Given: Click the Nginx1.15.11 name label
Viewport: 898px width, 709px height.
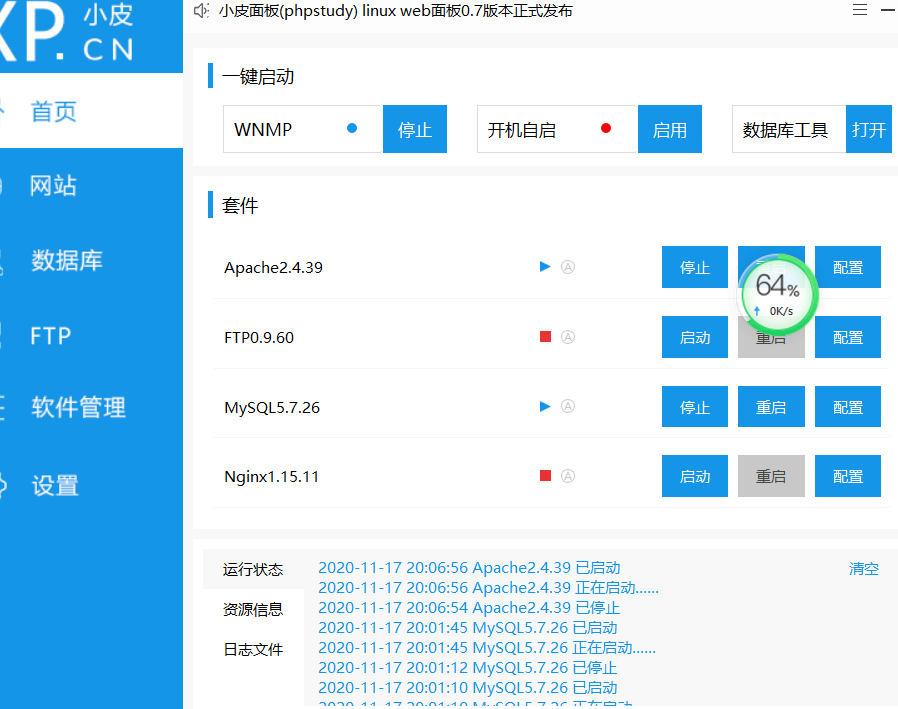Looking at the screenshot, I should tap(271, 476).
